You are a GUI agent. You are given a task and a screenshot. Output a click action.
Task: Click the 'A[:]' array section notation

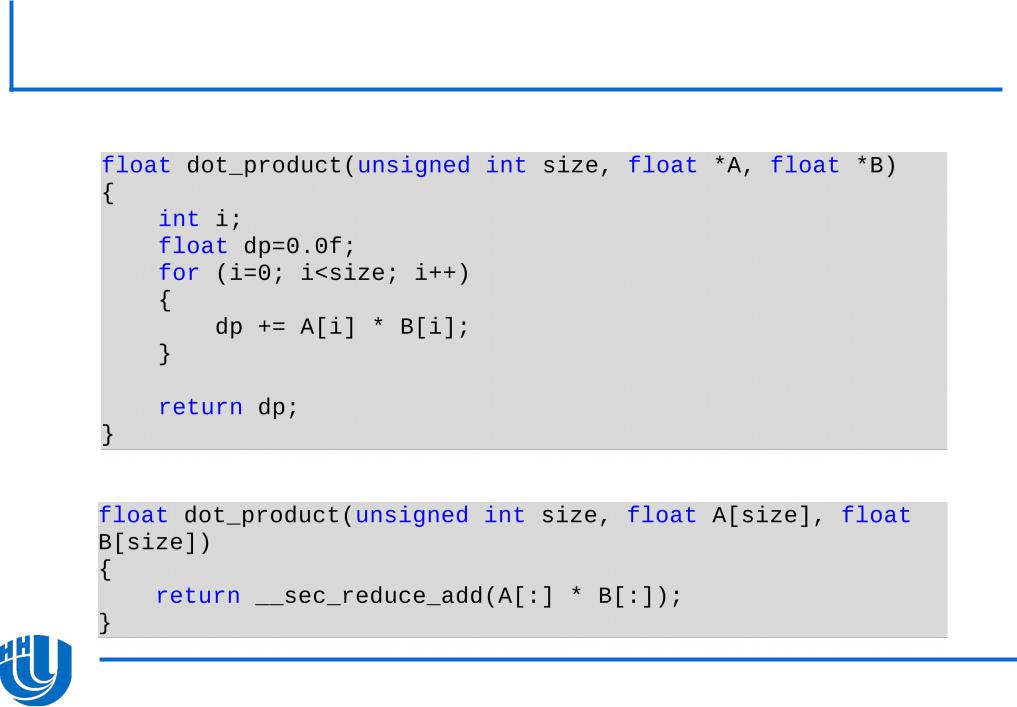[526, 596]
